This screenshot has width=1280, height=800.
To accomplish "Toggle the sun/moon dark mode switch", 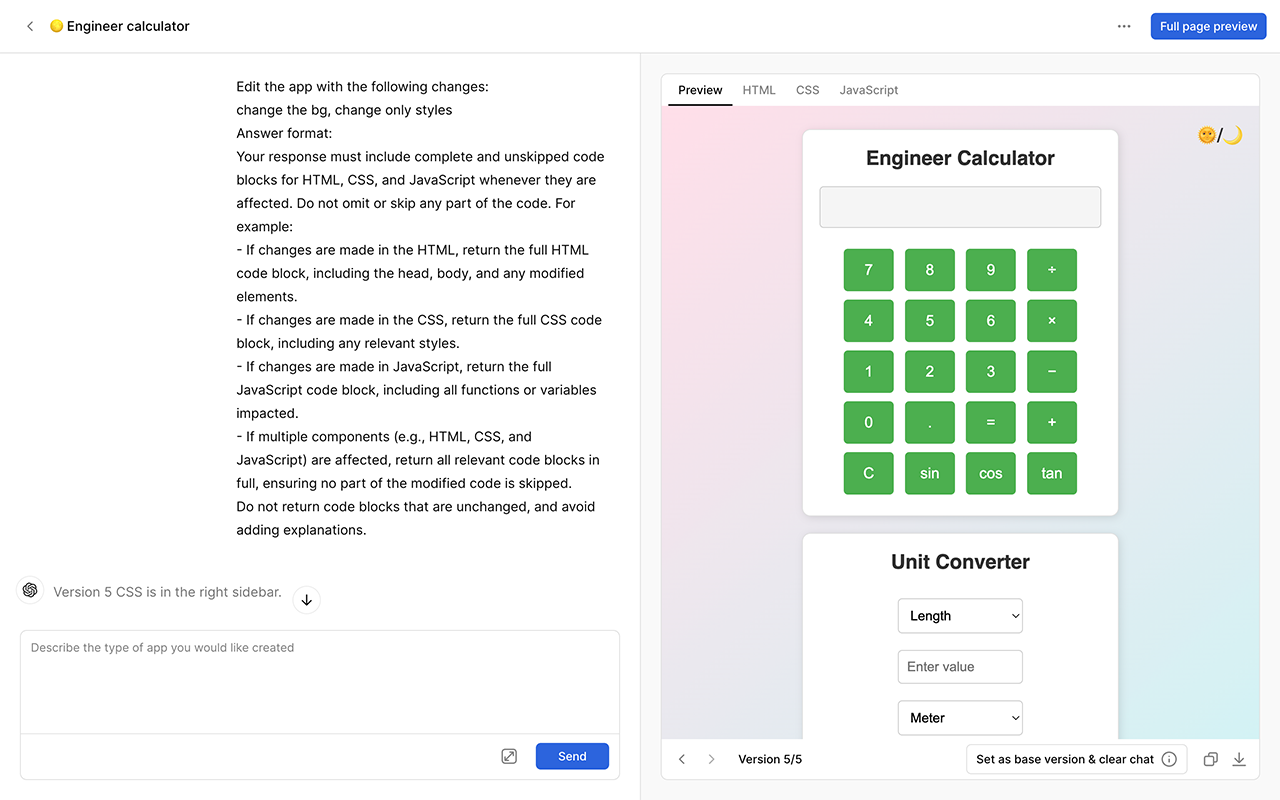I will (1219, 135).
